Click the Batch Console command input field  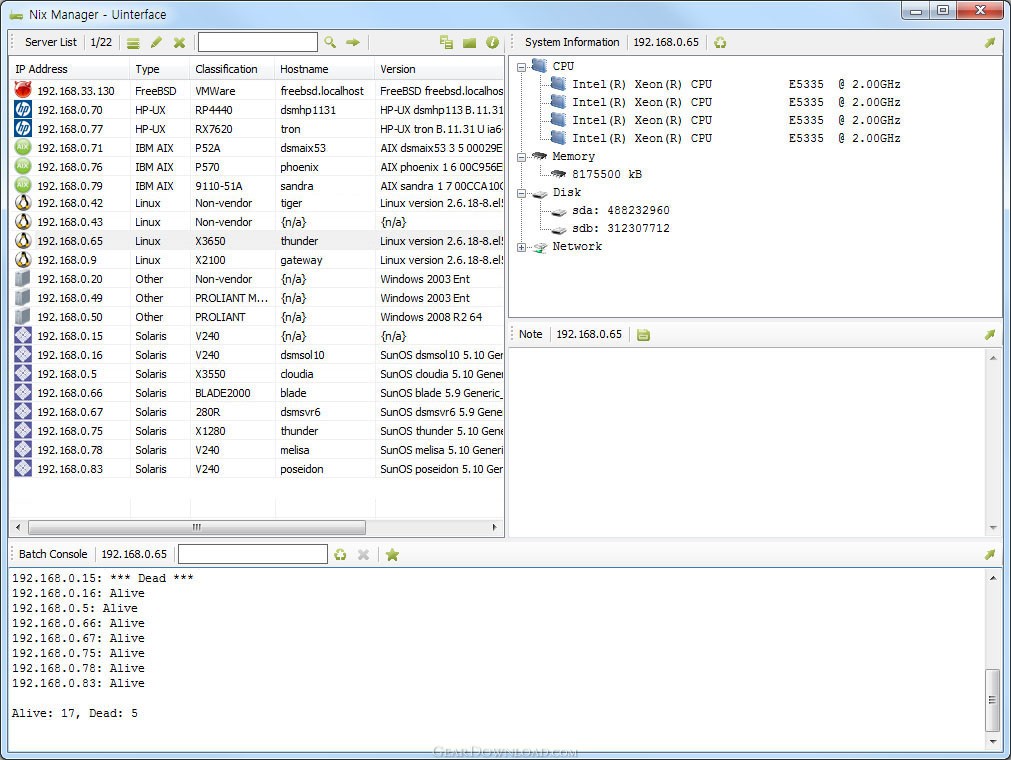pyautogui.click(x=253, y=554)
